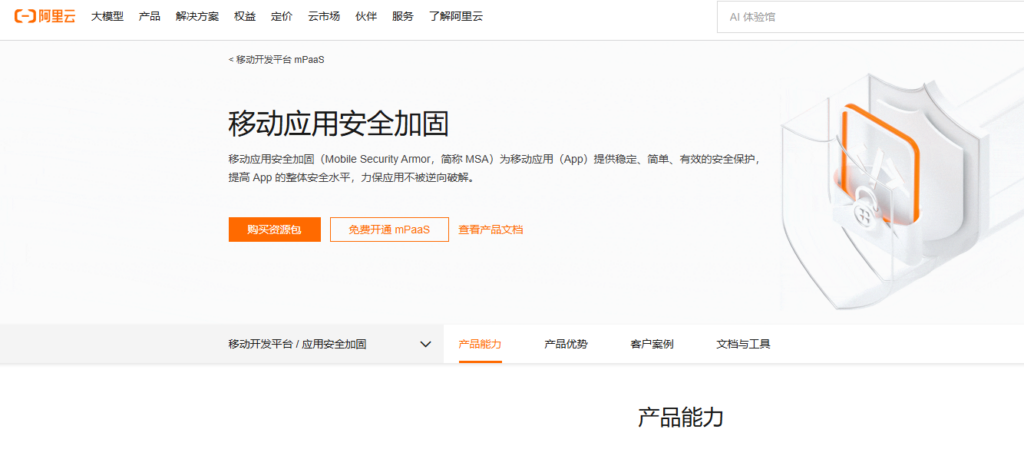Switch to the 客户案例 tab
This screenshot has height=469, width=1024.
(652, 344)
